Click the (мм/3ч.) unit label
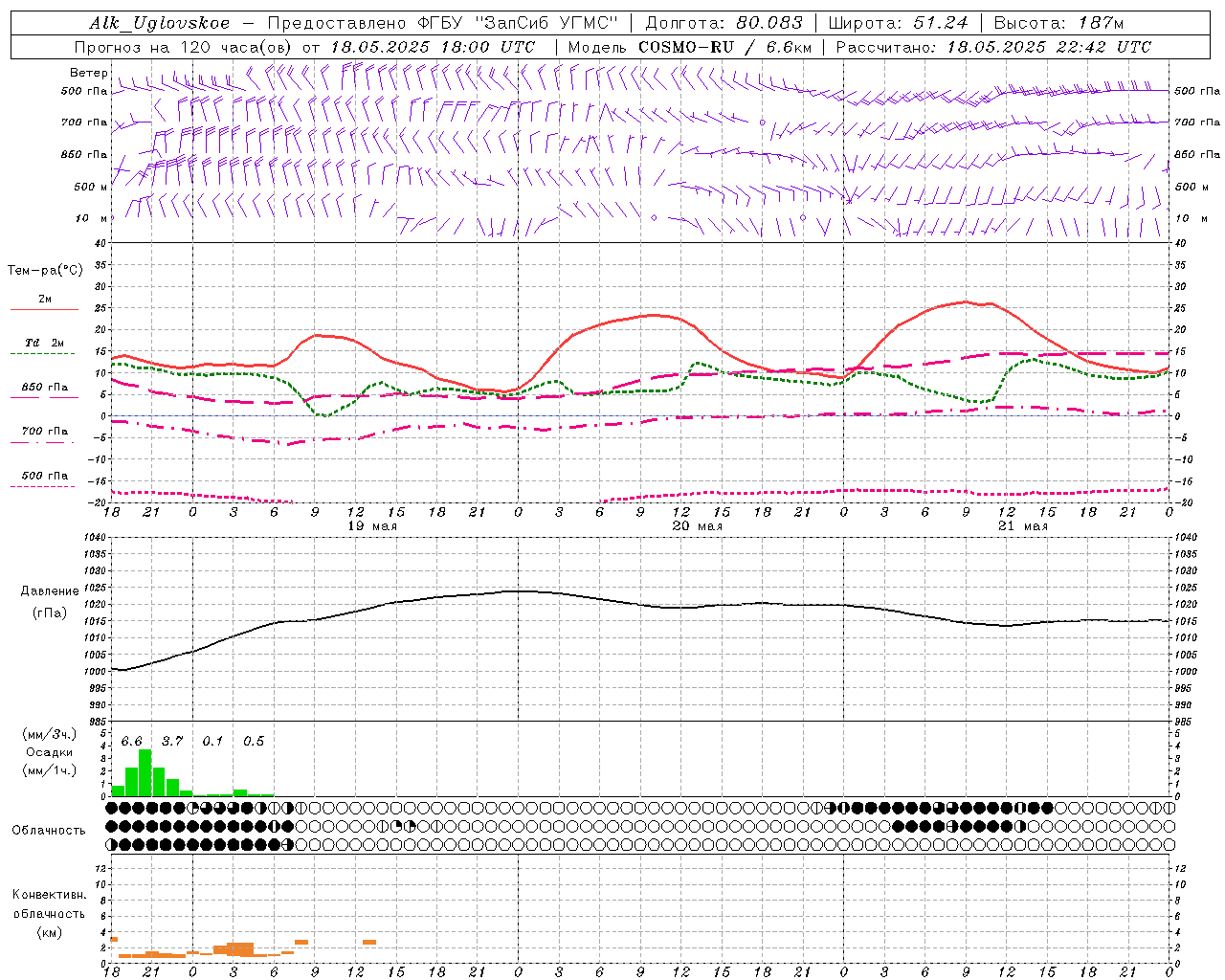This screenshot has width=1225, height=980. click(50, 734)
